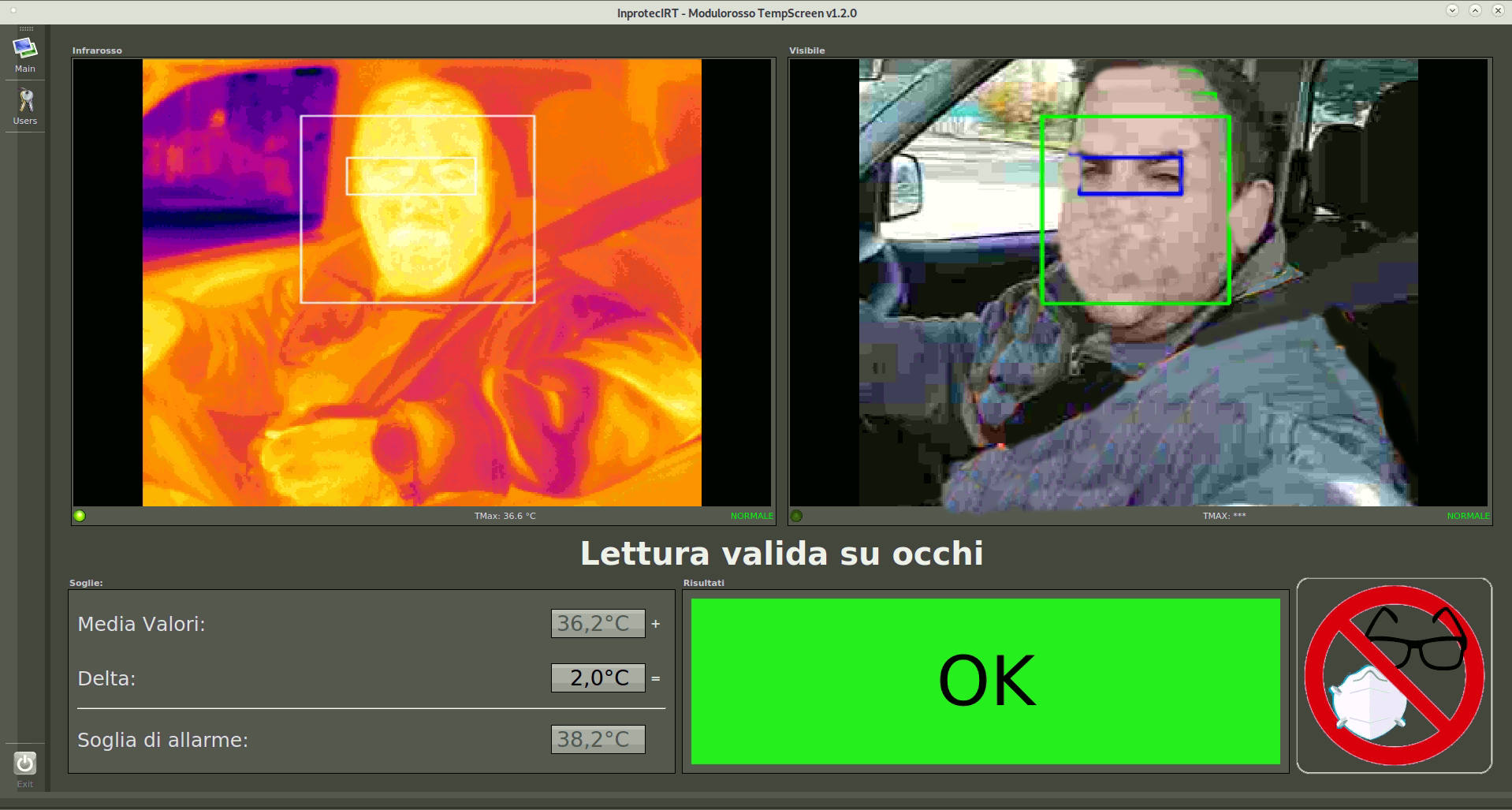Click the Soglia di allarme value field

pyautogui.click(x=598, y=739)
